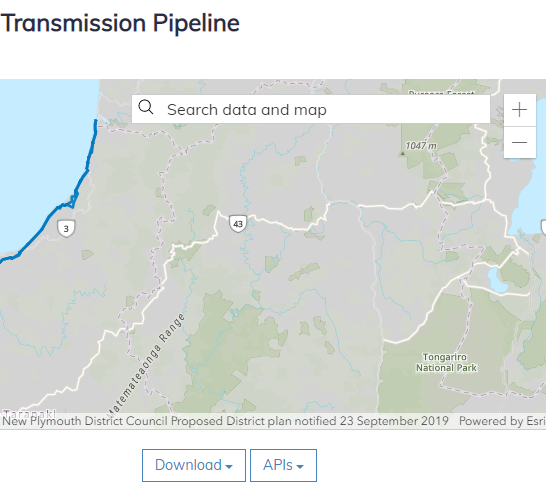Click the Highway 3 shield marker
Image resolution: width=546 pixels, height=496 pixels.
(x=66, y=229)
